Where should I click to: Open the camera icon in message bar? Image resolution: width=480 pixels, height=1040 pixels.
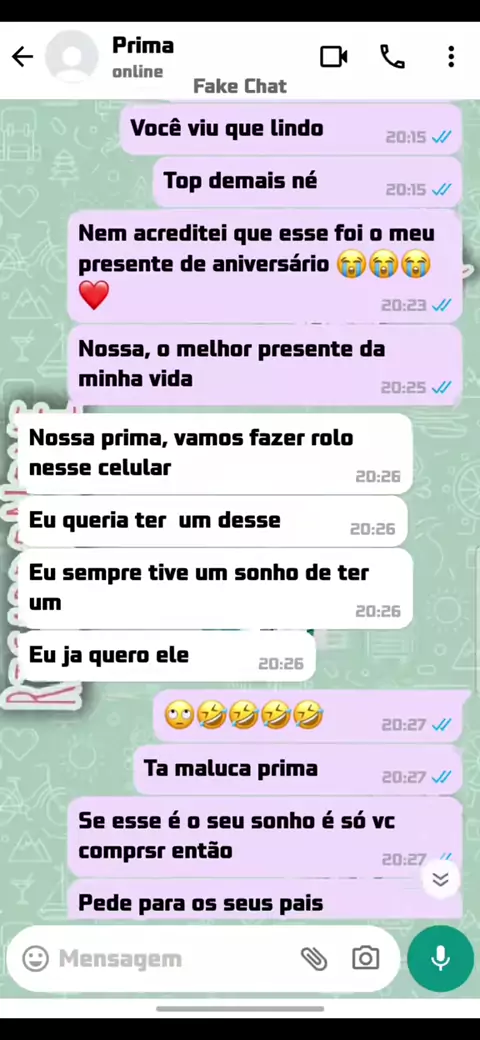point(365,958)
